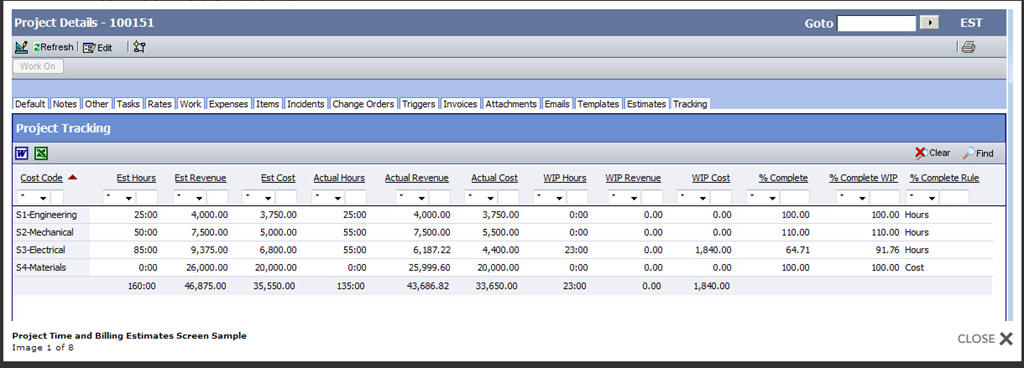This screenshot has height=368, width=1024.
Task: Sort by Est Hours column
Action: (136, 177)
